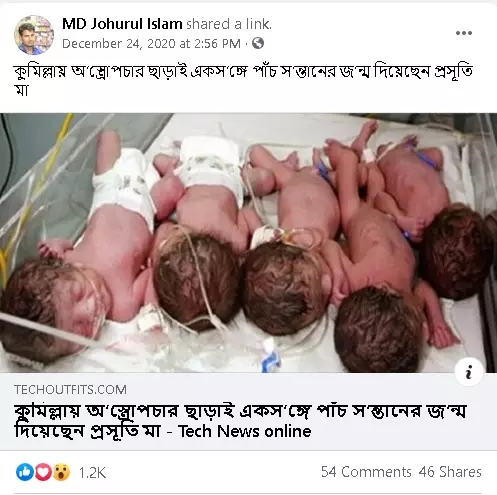Click the TECHOUTFITS.COM source domain

coord(70,390)
